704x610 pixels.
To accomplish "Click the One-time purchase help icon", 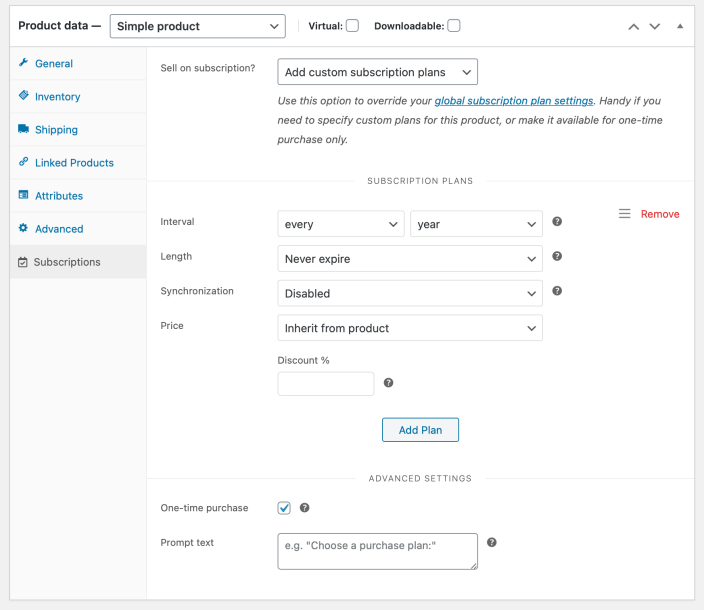I will point(304,508).
